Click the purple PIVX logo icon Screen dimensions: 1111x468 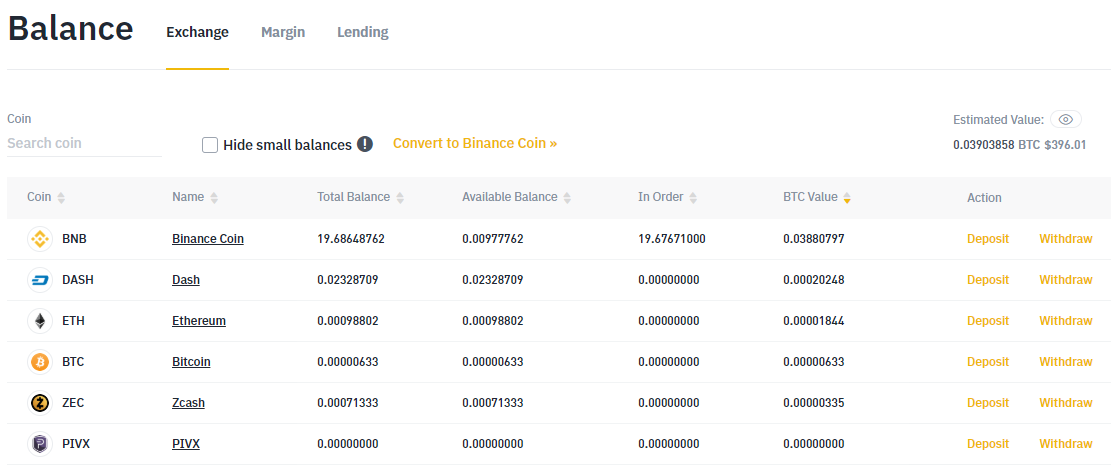[x=40, y=444]
